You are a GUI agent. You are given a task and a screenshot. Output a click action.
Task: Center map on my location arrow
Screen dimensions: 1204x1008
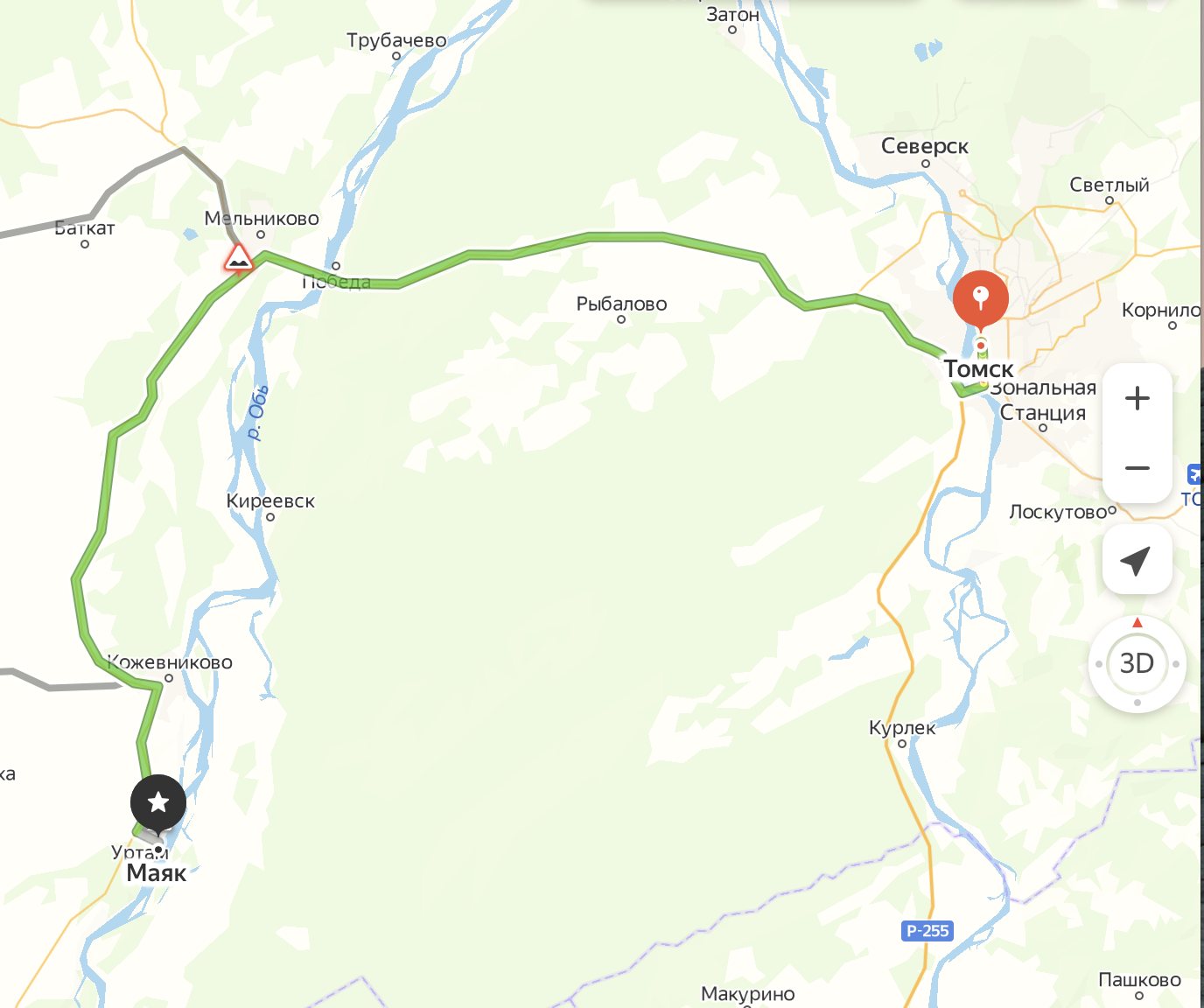[1137, 560]
